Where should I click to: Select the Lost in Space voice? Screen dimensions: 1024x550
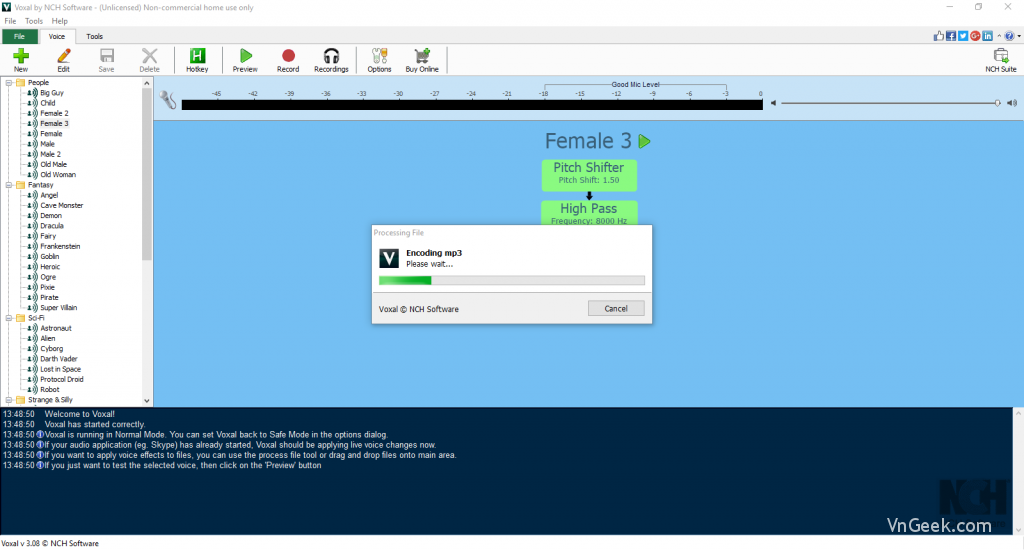point(60,369)
